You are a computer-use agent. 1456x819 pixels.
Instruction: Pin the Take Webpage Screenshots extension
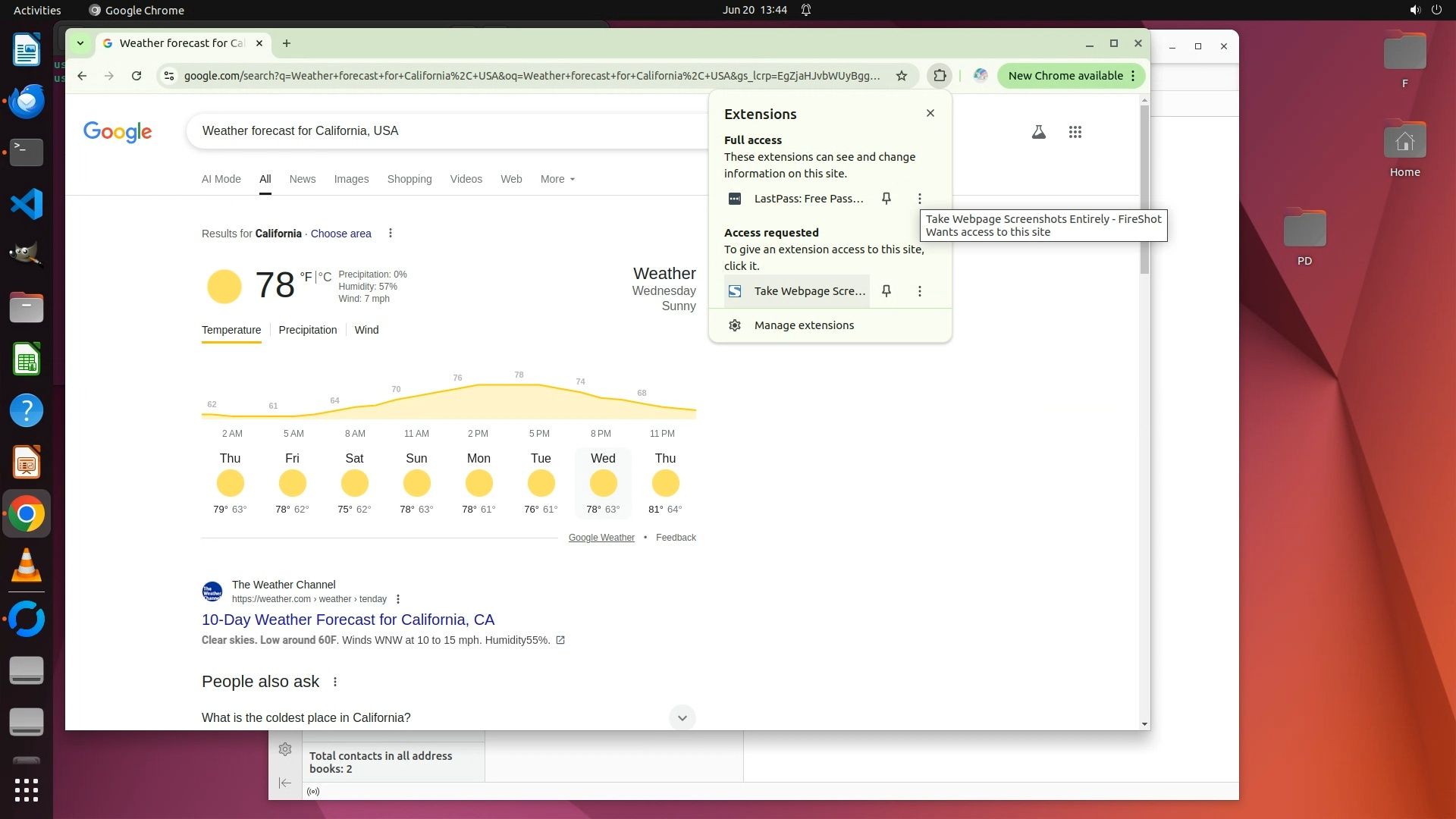pos(886,291)
